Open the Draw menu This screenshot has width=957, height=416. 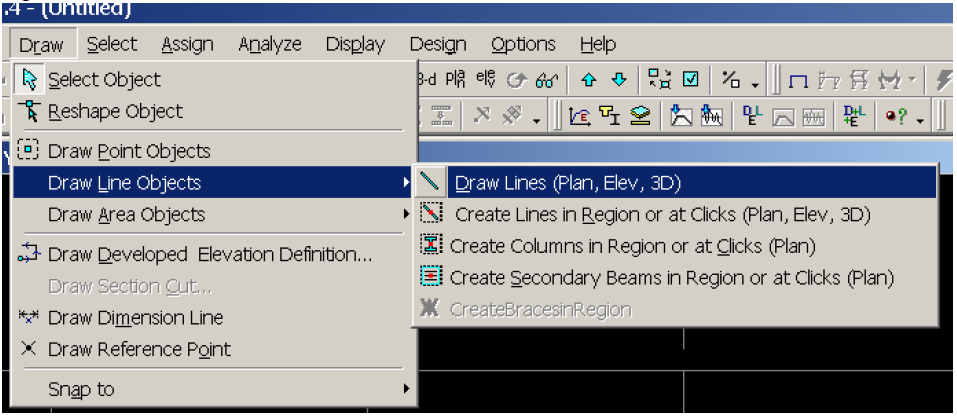[42, 45]
